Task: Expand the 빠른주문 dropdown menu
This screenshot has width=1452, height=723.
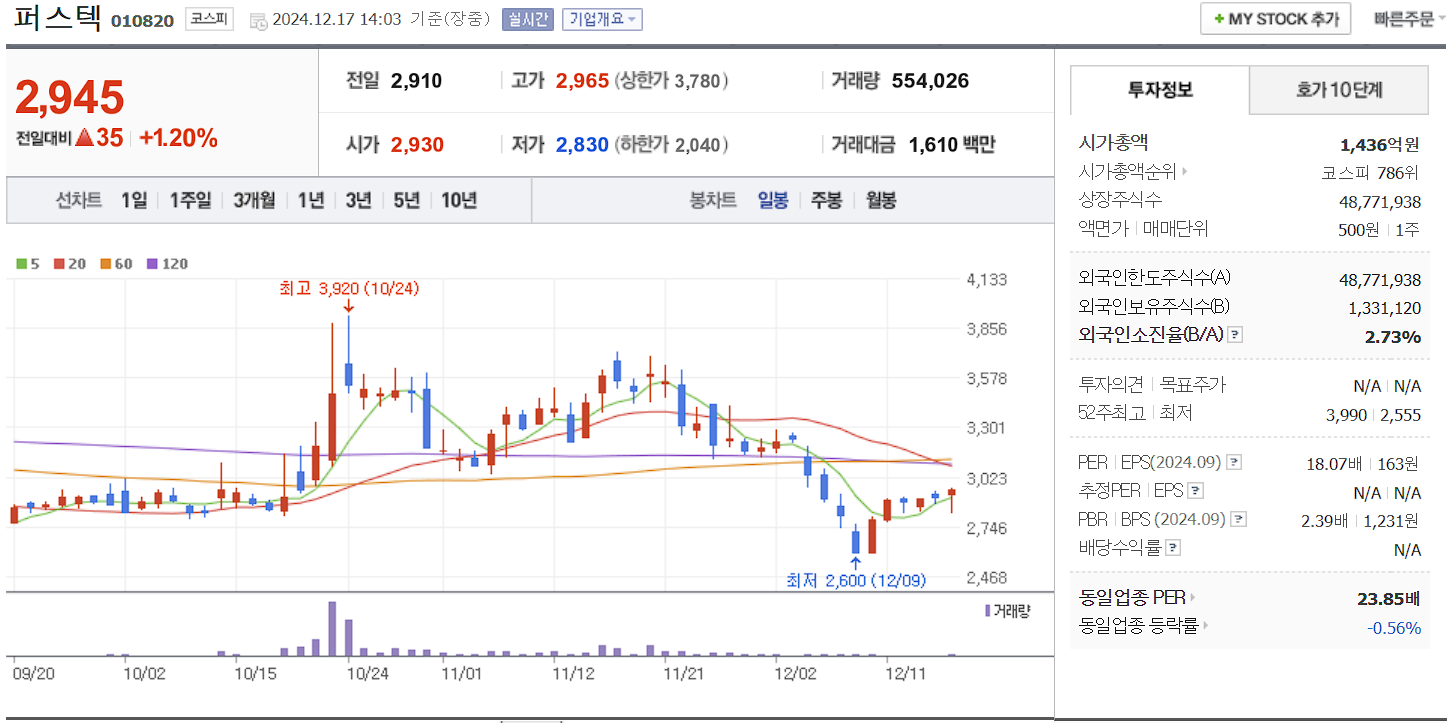Action: click(1404, 18)
